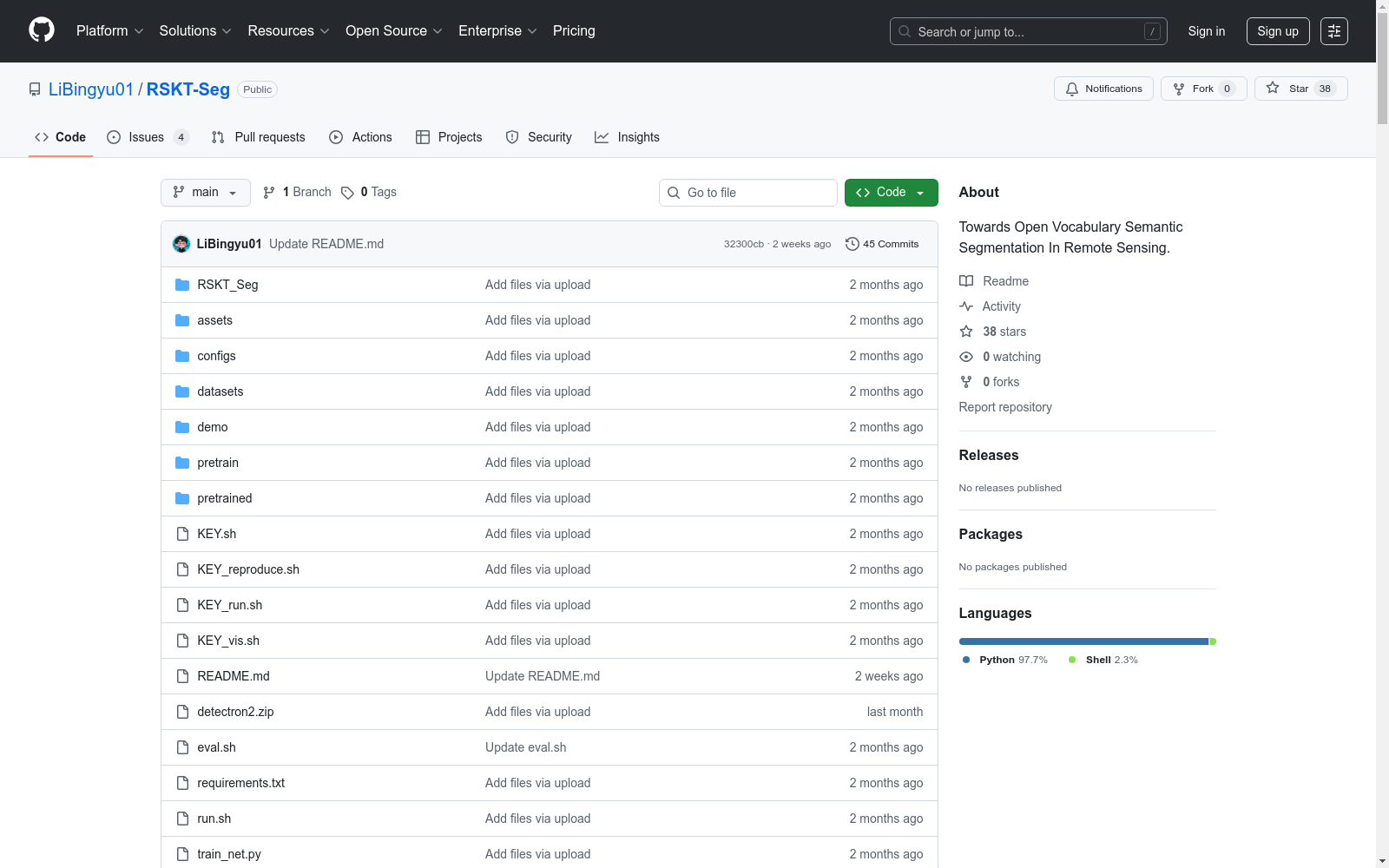The height and width of the screenshot is (868, 1389).
Task: Open the RSKT_Seg folder
Action: (227, 285)
